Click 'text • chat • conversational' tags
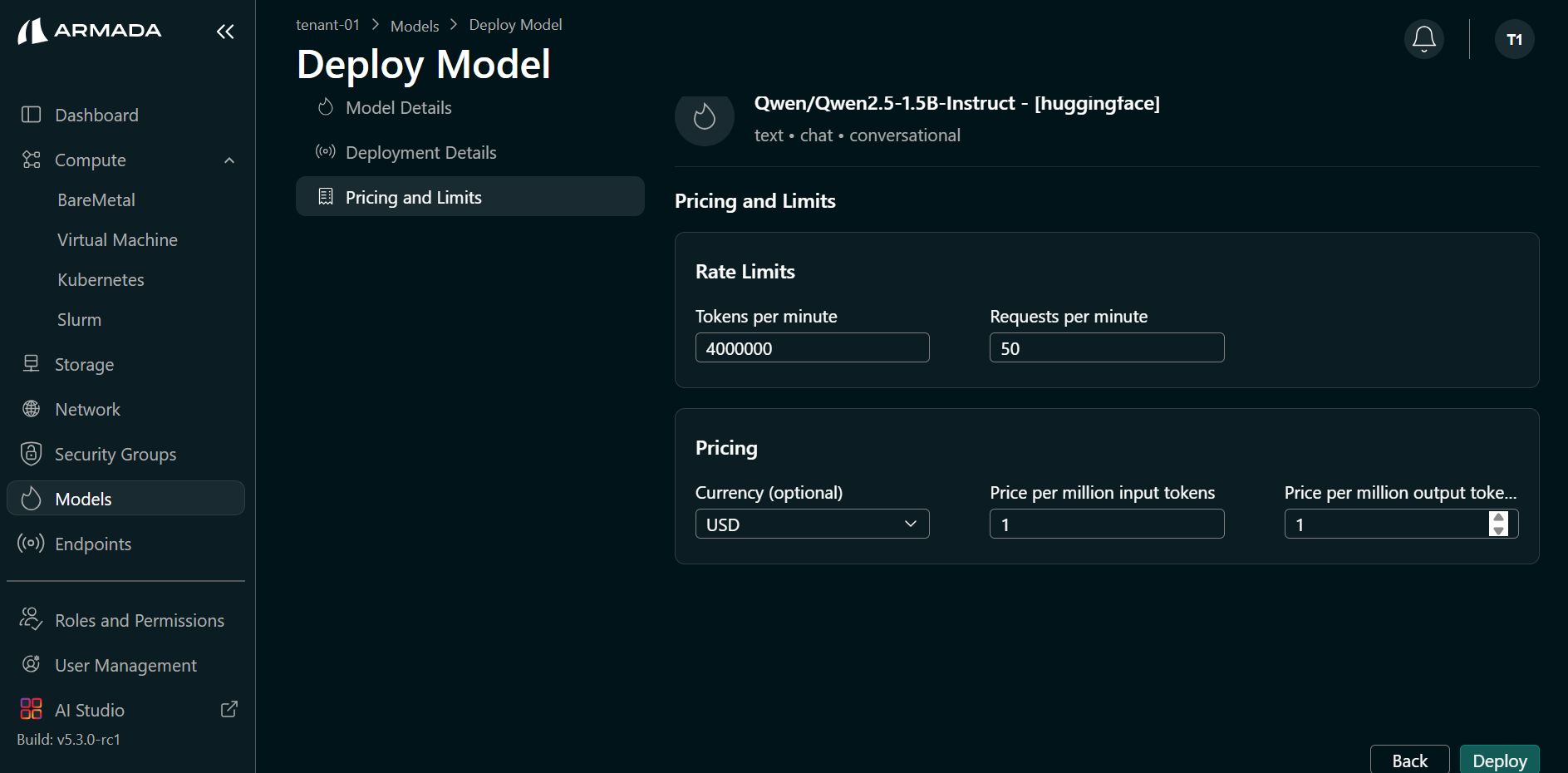Image resolution: width=1568 pixels, height=773 pixels. 857,135
